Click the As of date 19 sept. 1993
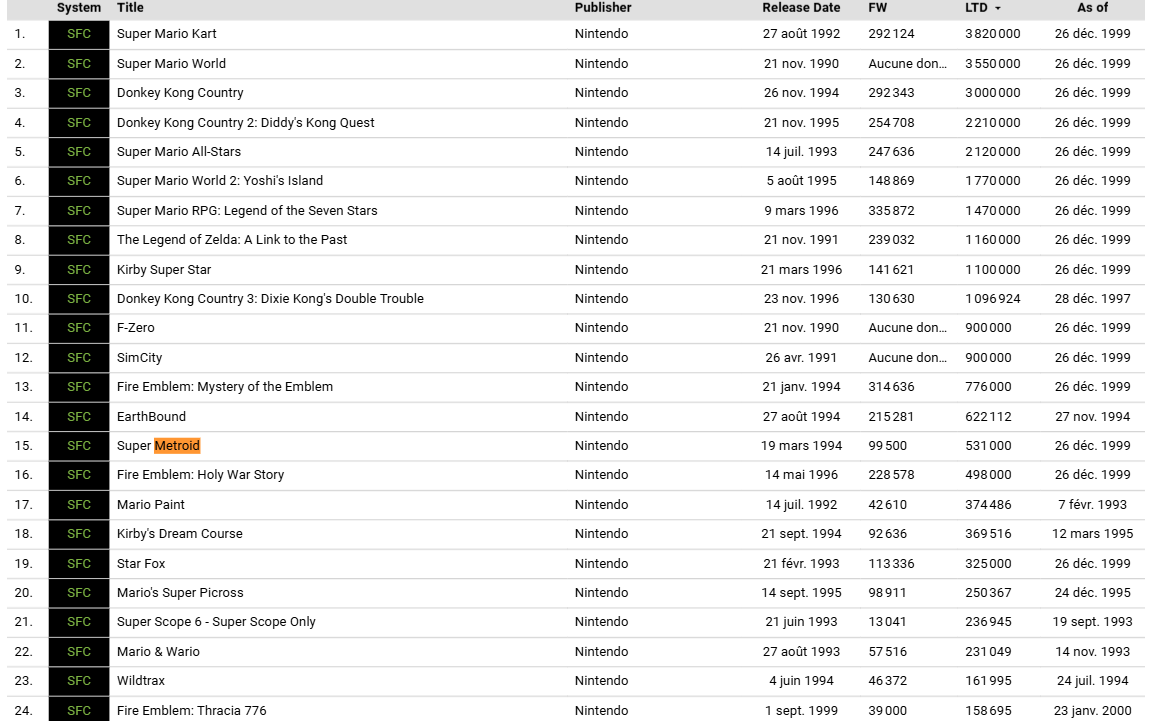 click(x=1092, y=622)
